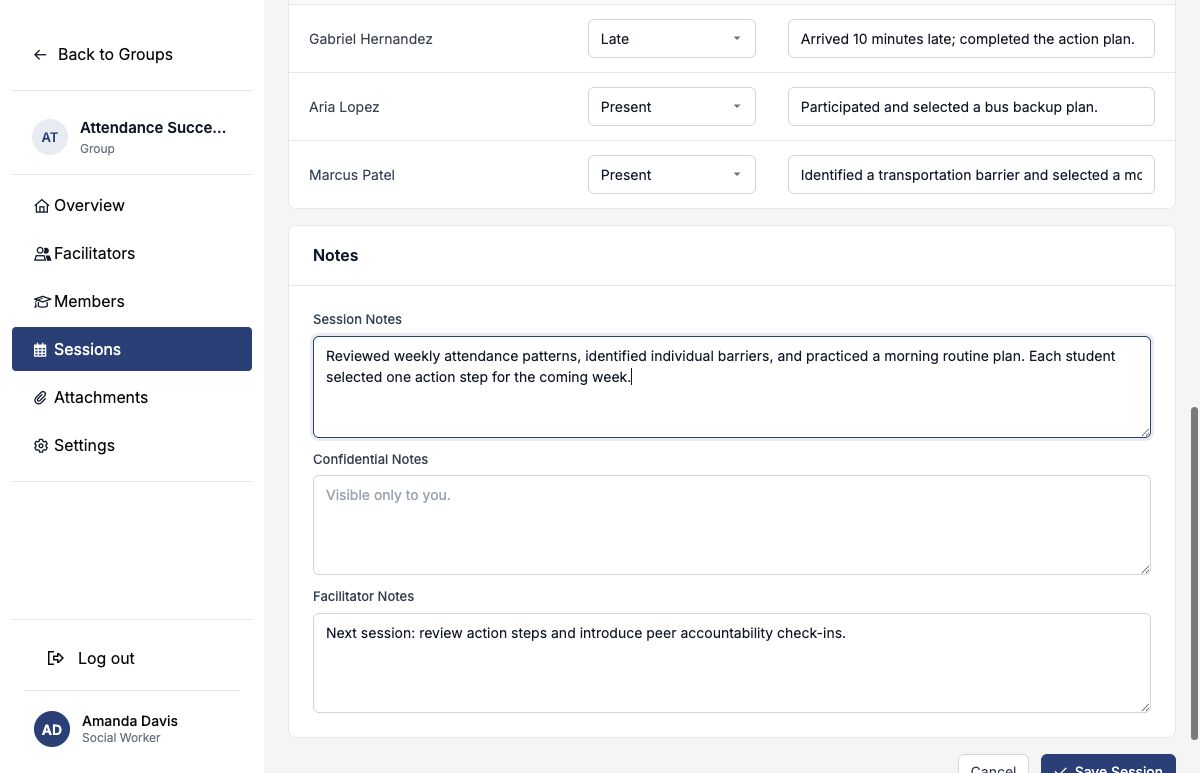Click the Log out door icon
Screen dimensions: 1200x773
(x=56, y=658)
